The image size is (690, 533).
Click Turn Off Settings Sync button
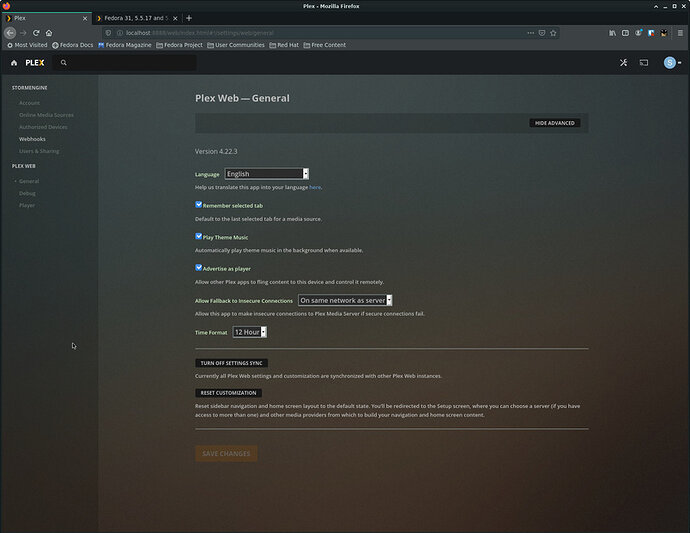pyautogui.click(x=231, y=363)
